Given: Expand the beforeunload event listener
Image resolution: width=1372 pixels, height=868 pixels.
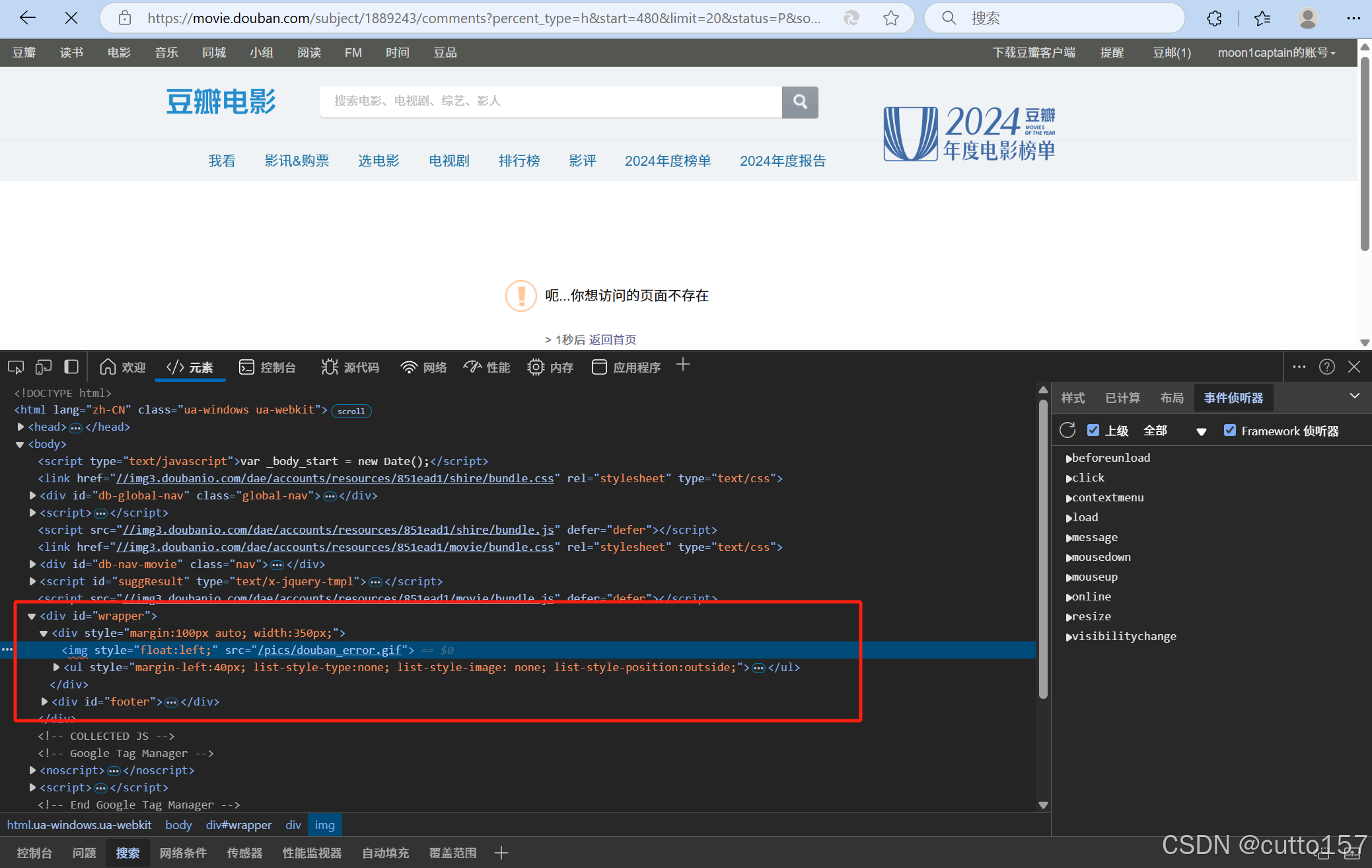Looking at the screenshot, I should (x=1068, y=458).
